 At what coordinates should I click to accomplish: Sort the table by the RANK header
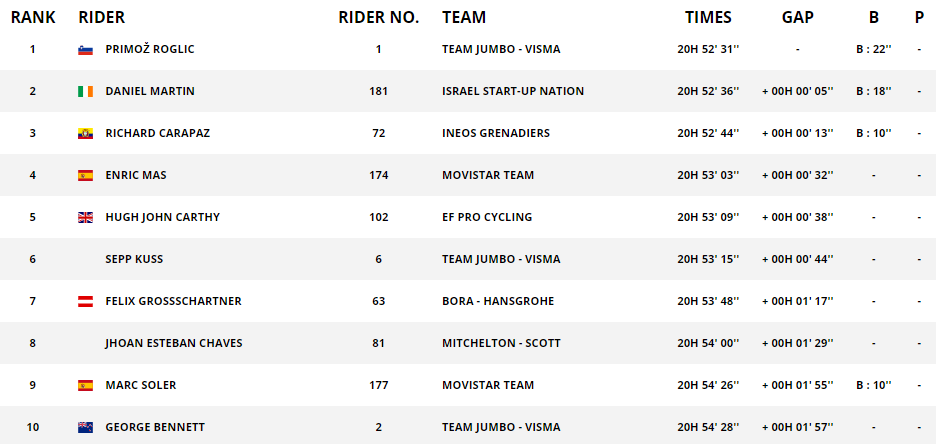tap(33, 17)
